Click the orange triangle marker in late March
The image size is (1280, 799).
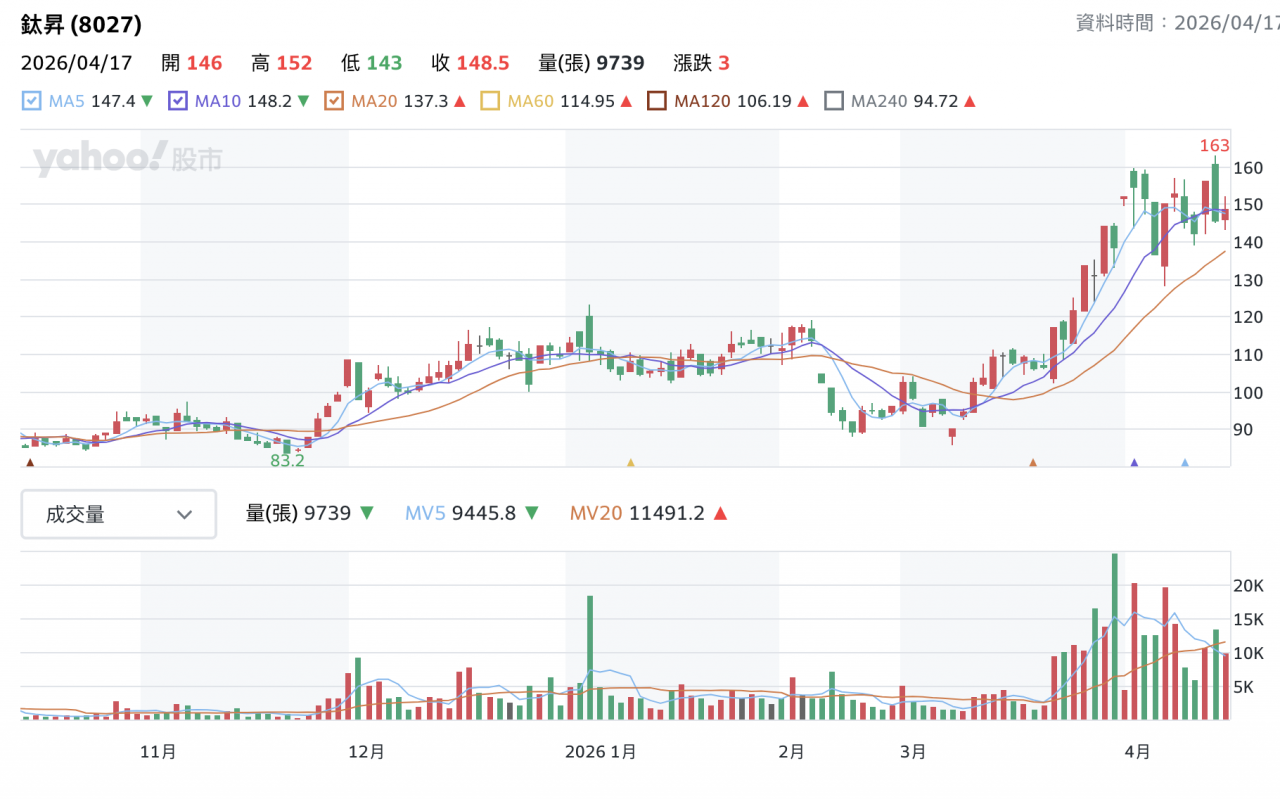coord(1033,463)
